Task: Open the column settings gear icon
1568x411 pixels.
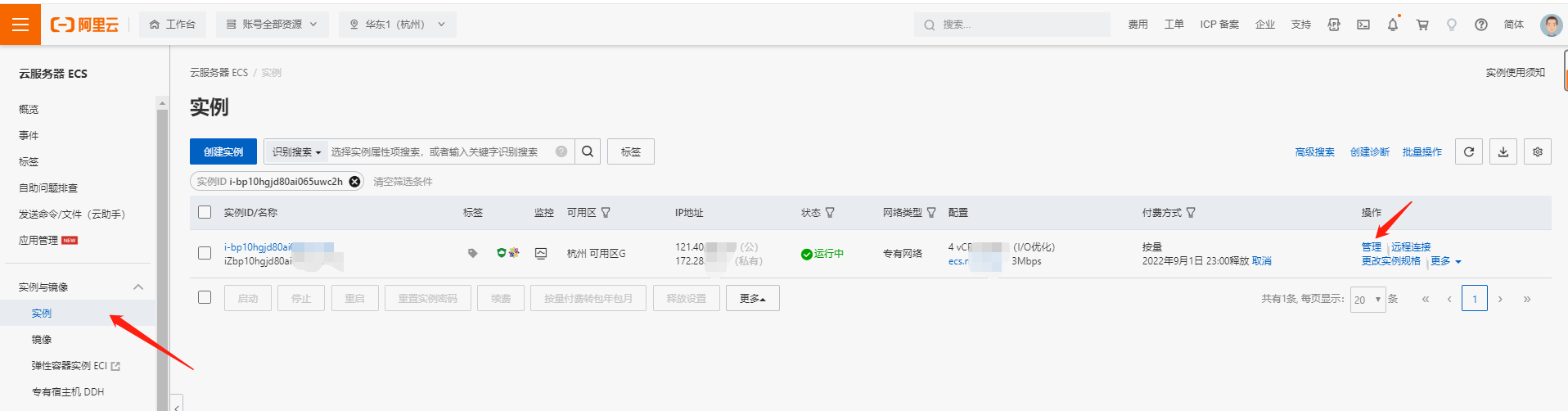Action: [x=1538, y=151]
